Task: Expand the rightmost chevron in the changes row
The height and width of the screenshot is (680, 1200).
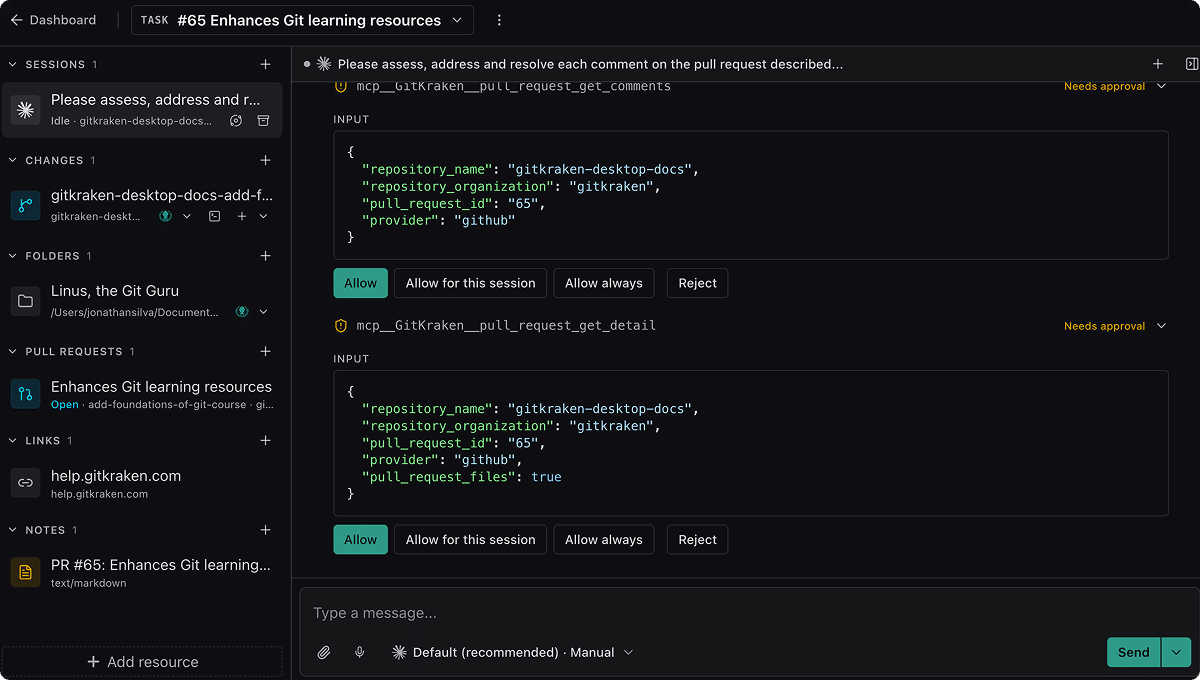Action: (264, 216)
